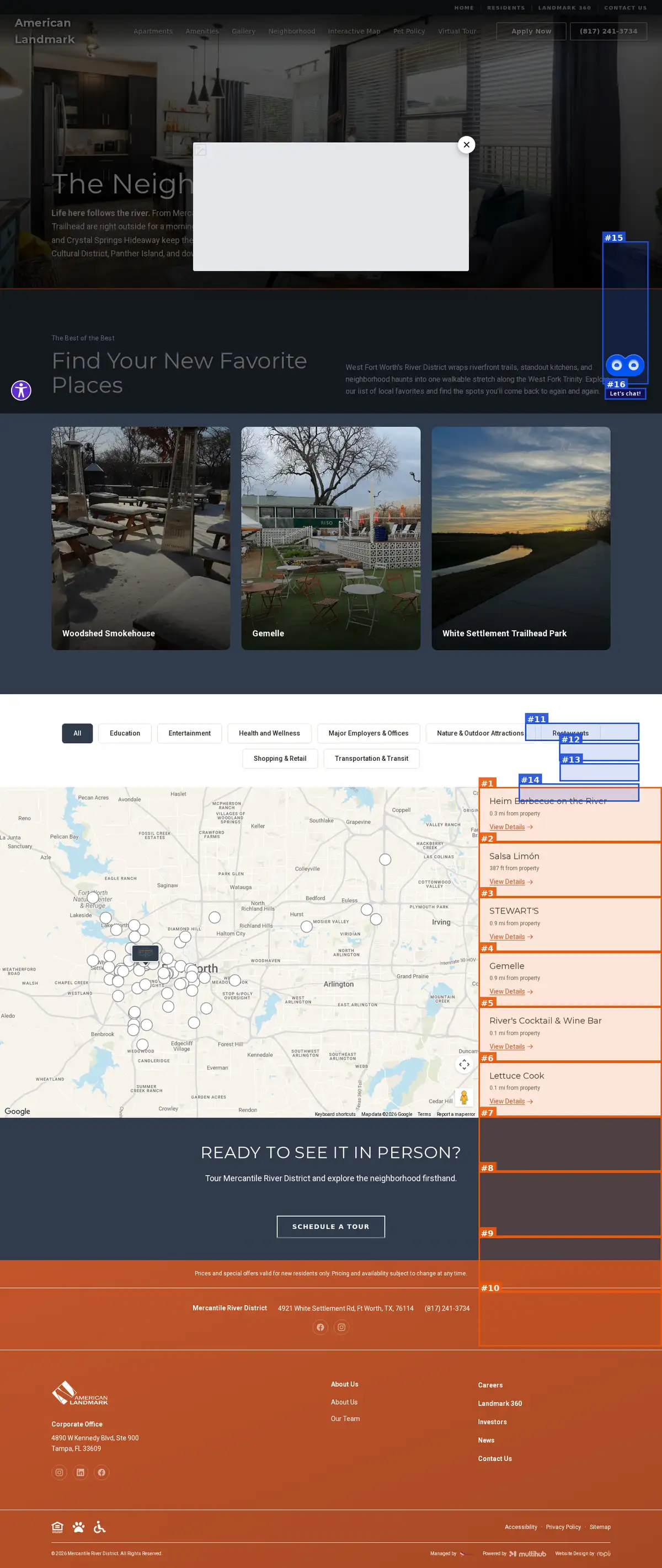
Task: Click the wheelchair accessible icon
Action: (x=100, y=1527)
